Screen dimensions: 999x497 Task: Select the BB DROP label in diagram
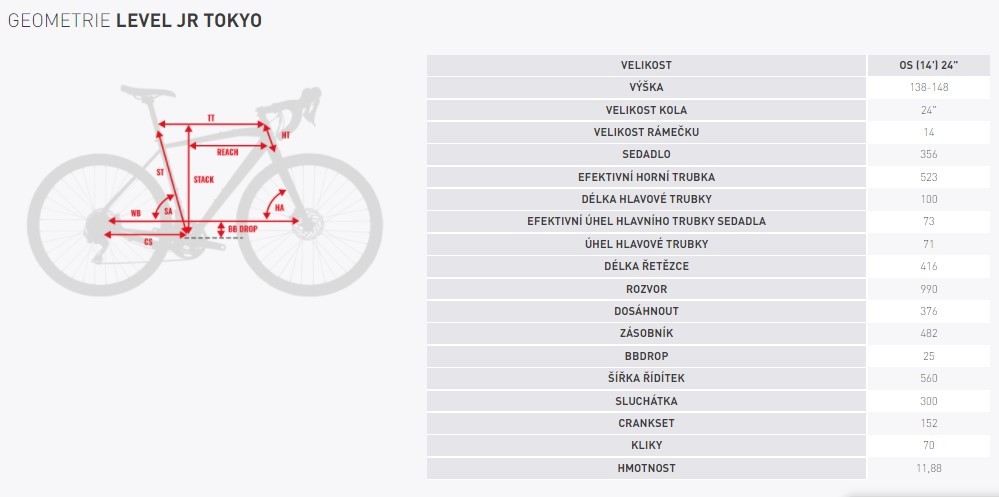pos(242,228)
